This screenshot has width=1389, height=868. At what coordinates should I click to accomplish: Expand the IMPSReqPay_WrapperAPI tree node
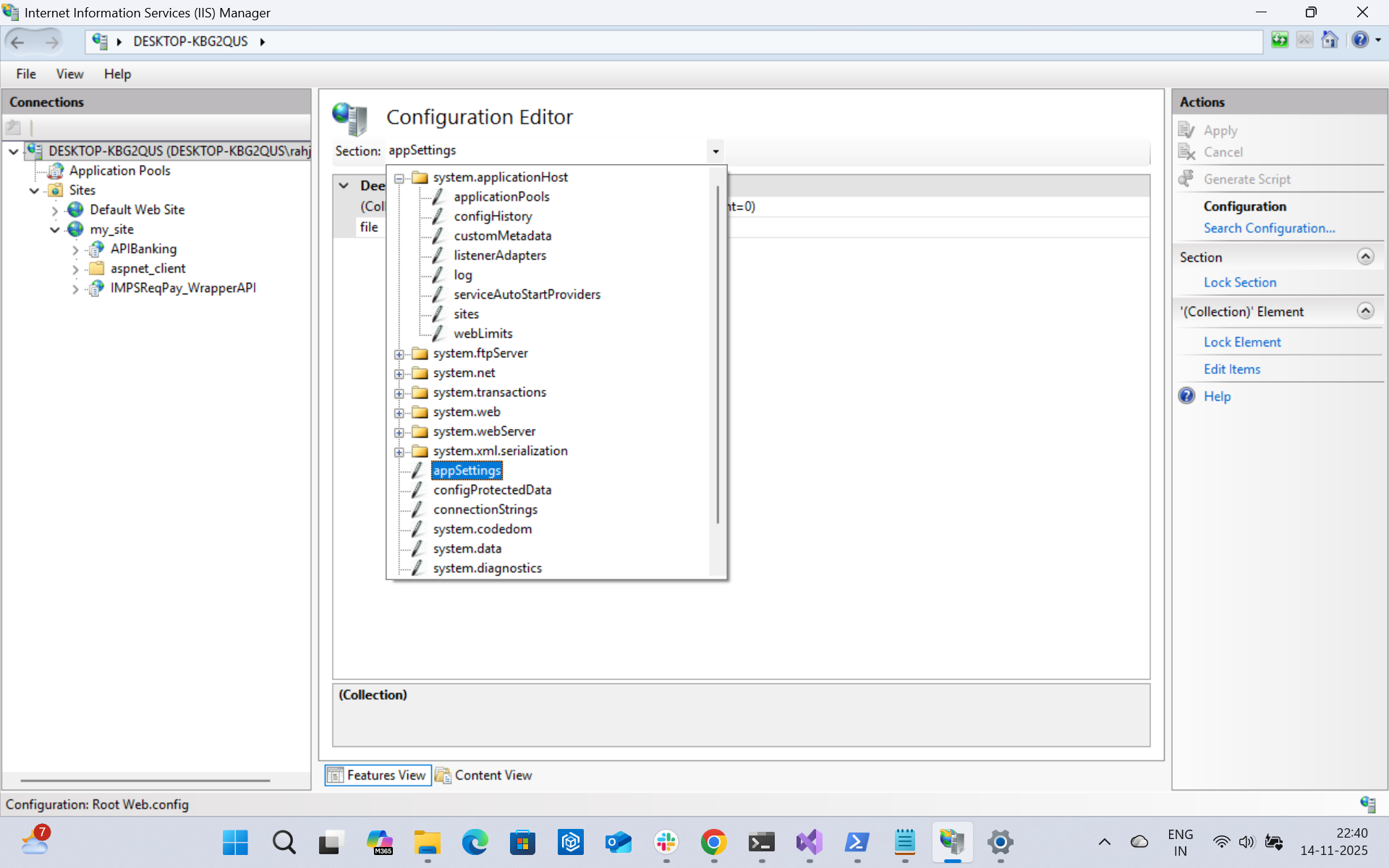point(75,289)
